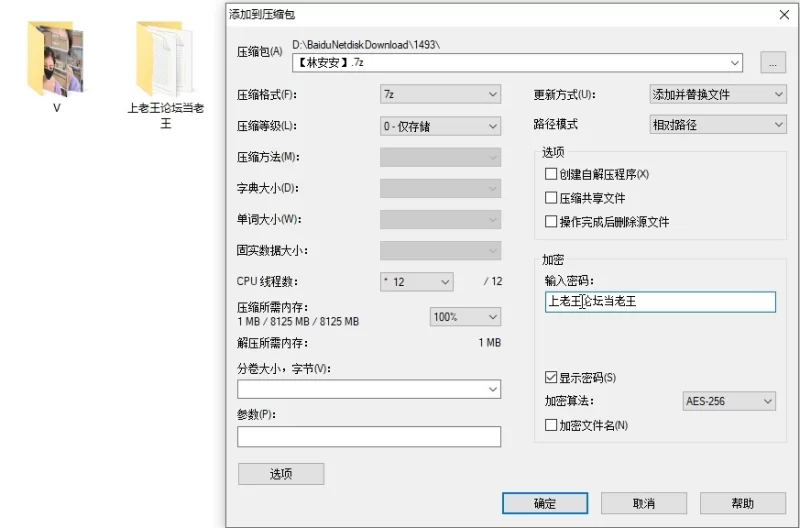Open the 分卷大小 combo box
Screen dimensions: 800x528
pyautogui.click(x=369, y=389)
